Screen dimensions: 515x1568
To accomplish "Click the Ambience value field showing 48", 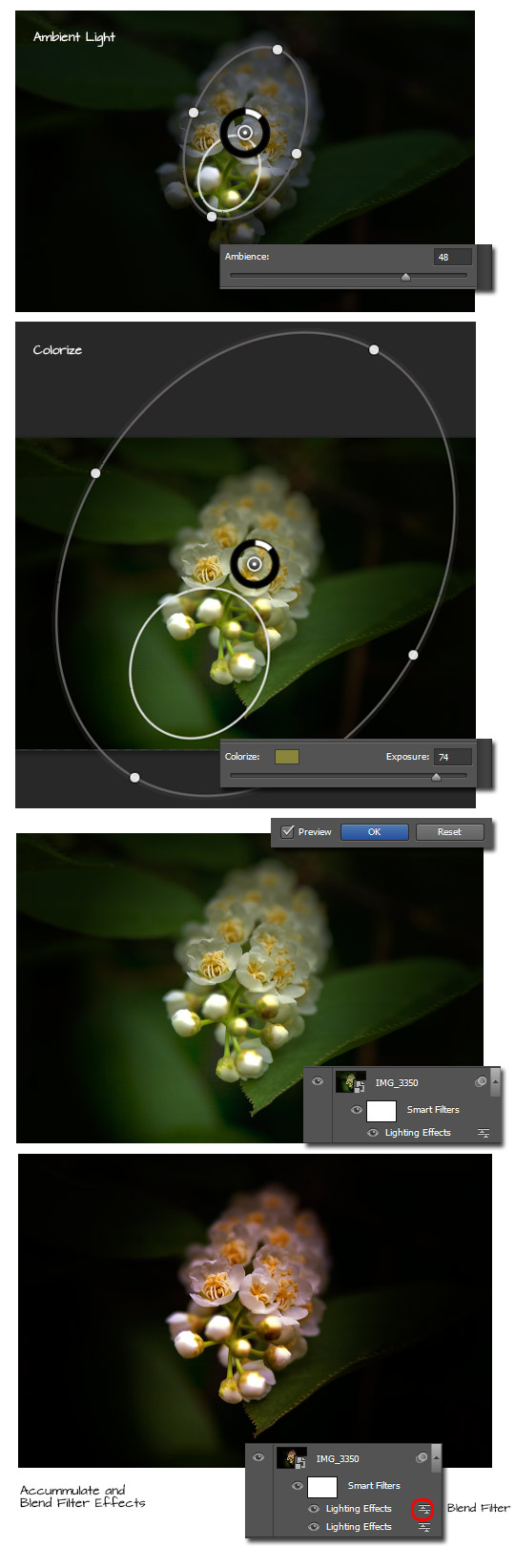I will pyautogui.click(x=453, y=257).
